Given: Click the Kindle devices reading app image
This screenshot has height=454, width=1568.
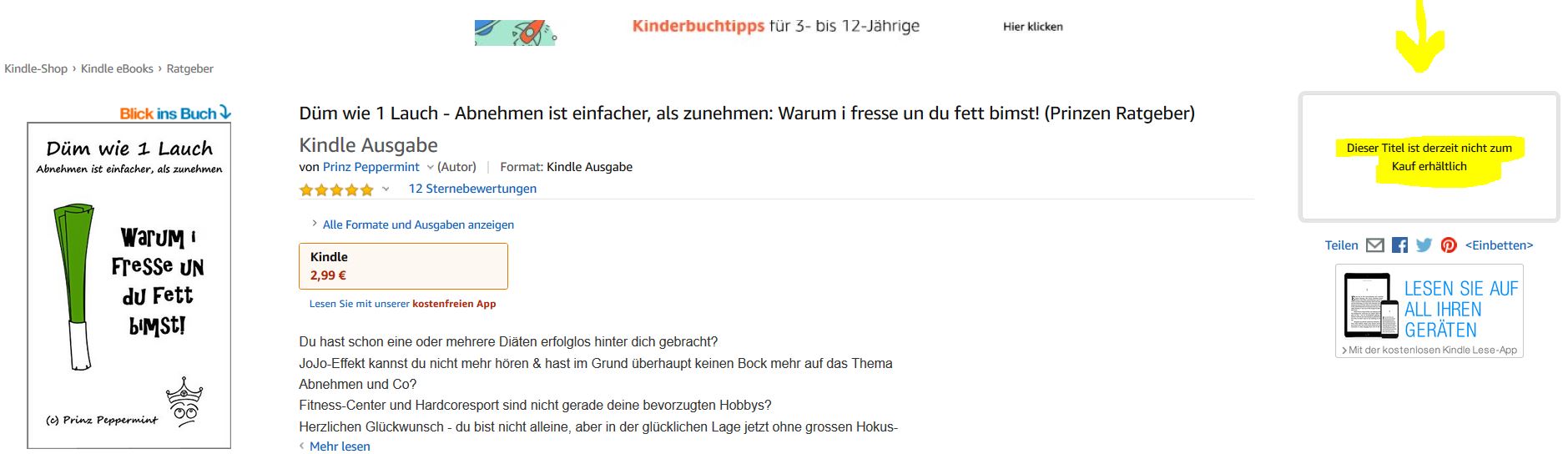Looking at the screenshot, I should (x=1429, y=310).
